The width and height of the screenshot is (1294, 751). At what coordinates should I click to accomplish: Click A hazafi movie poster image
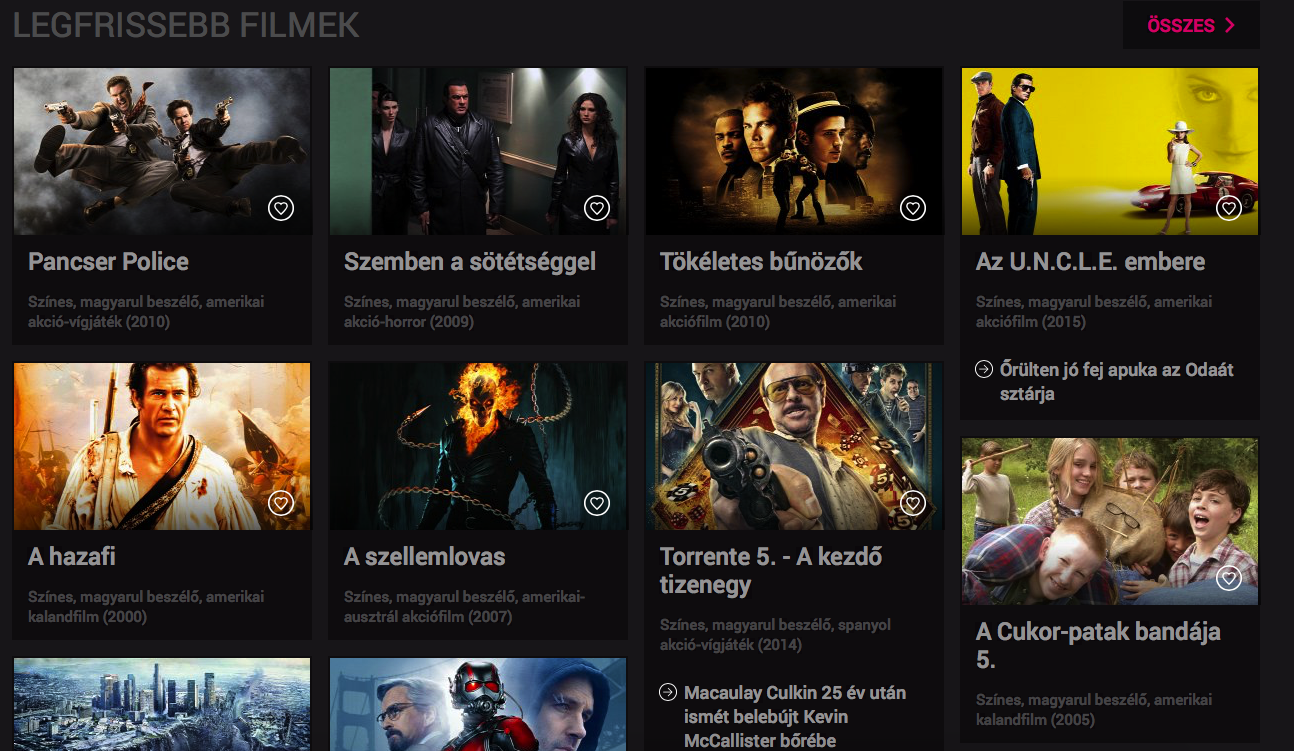pos(162,445)
